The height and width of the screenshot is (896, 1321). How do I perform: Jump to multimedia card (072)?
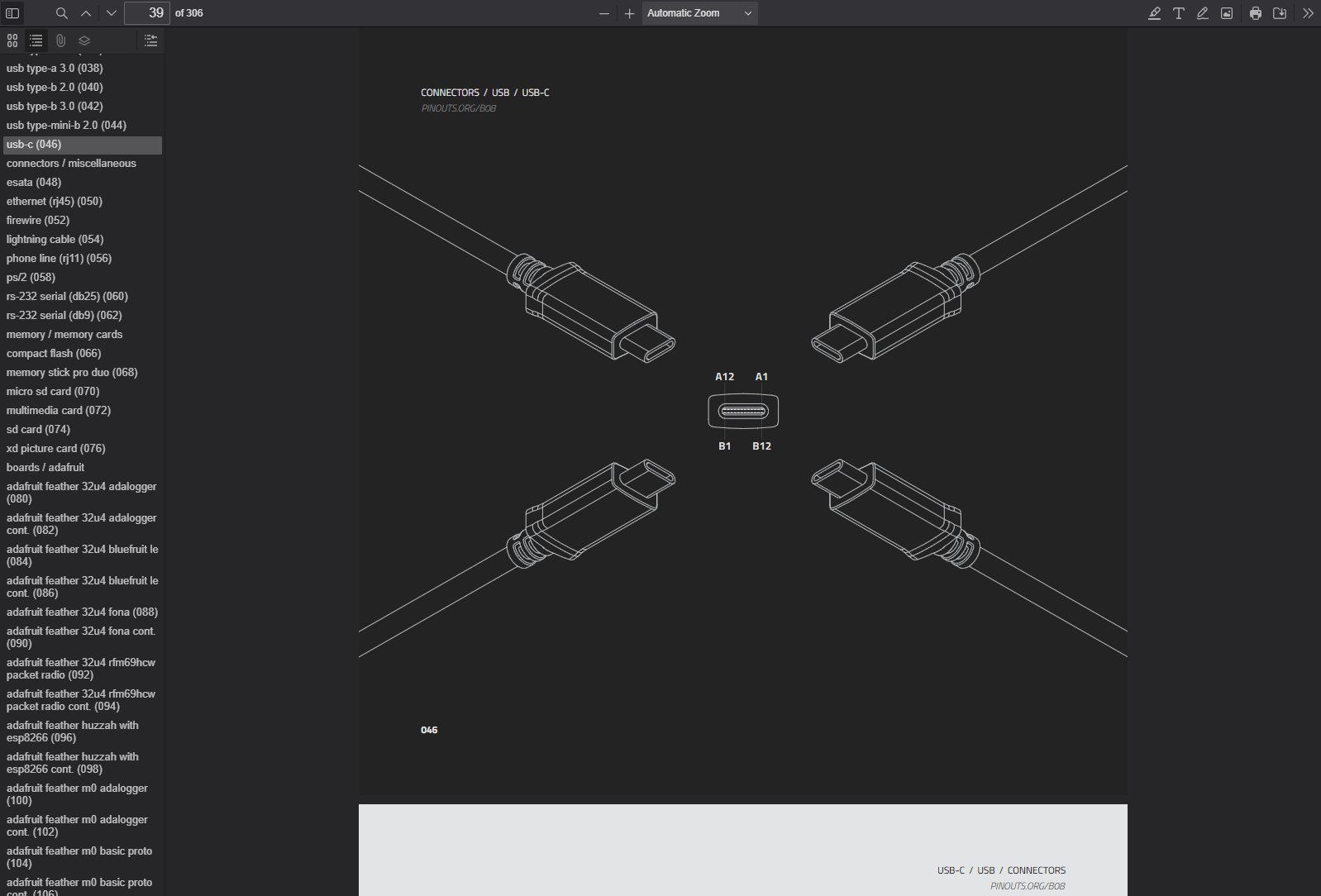(x=59, y=411)
